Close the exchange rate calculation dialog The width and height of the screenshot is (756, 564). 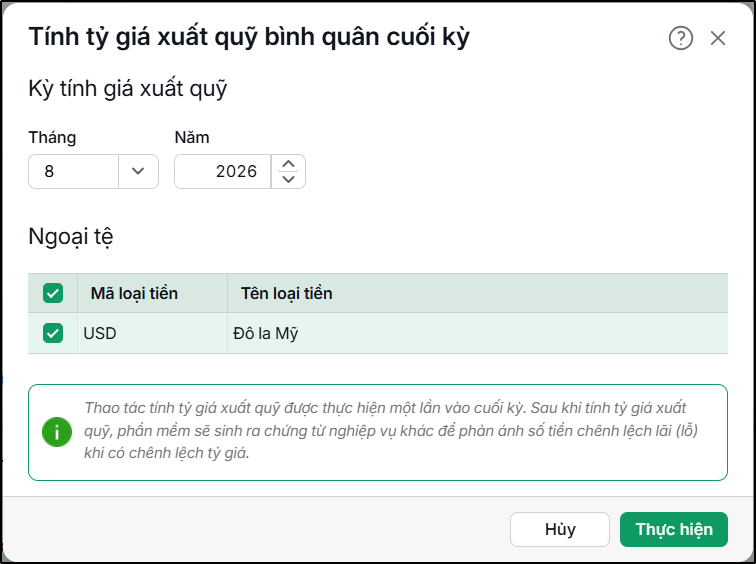[718, 38]
